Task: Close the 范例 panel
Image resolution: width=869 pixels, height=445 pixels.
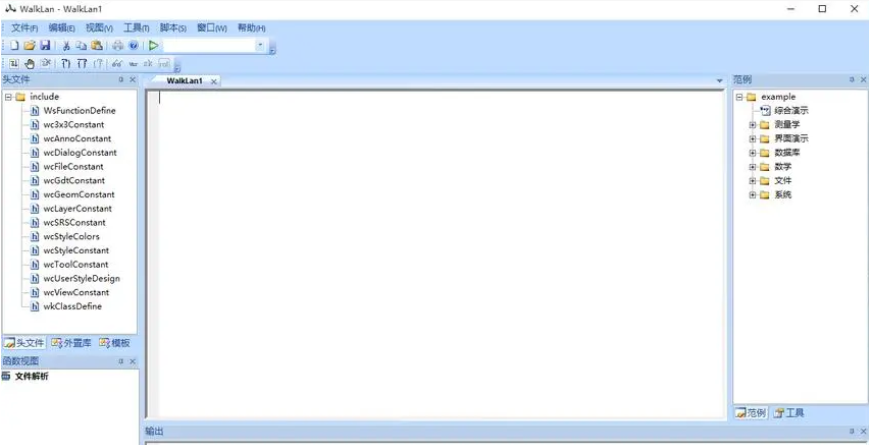Action: tap(863, 80)
